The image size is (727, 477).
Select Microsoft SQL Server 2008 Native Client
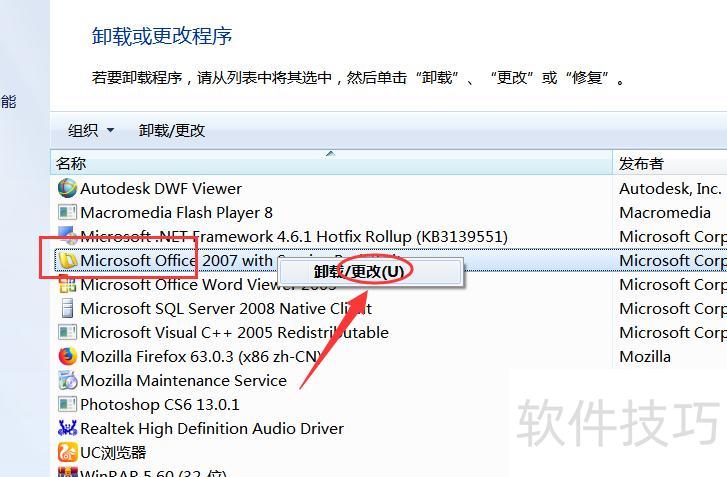click(226, 309)
